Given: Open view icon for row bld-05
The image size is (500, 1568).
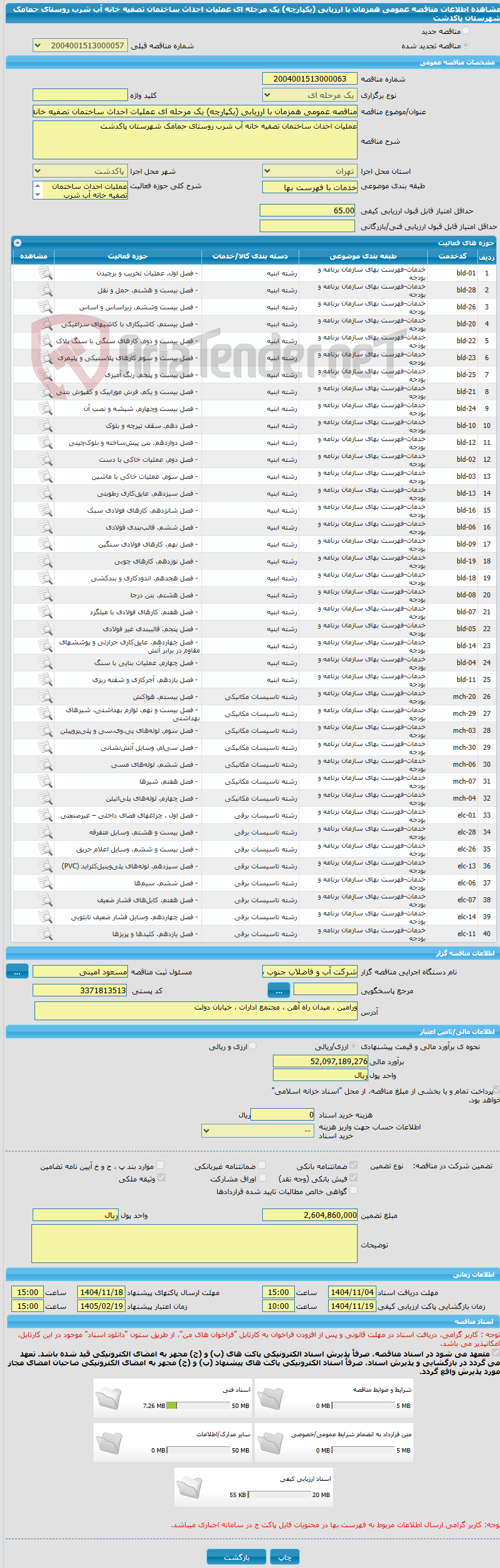Looking at the screenshot, I should [x=45, y=629].
